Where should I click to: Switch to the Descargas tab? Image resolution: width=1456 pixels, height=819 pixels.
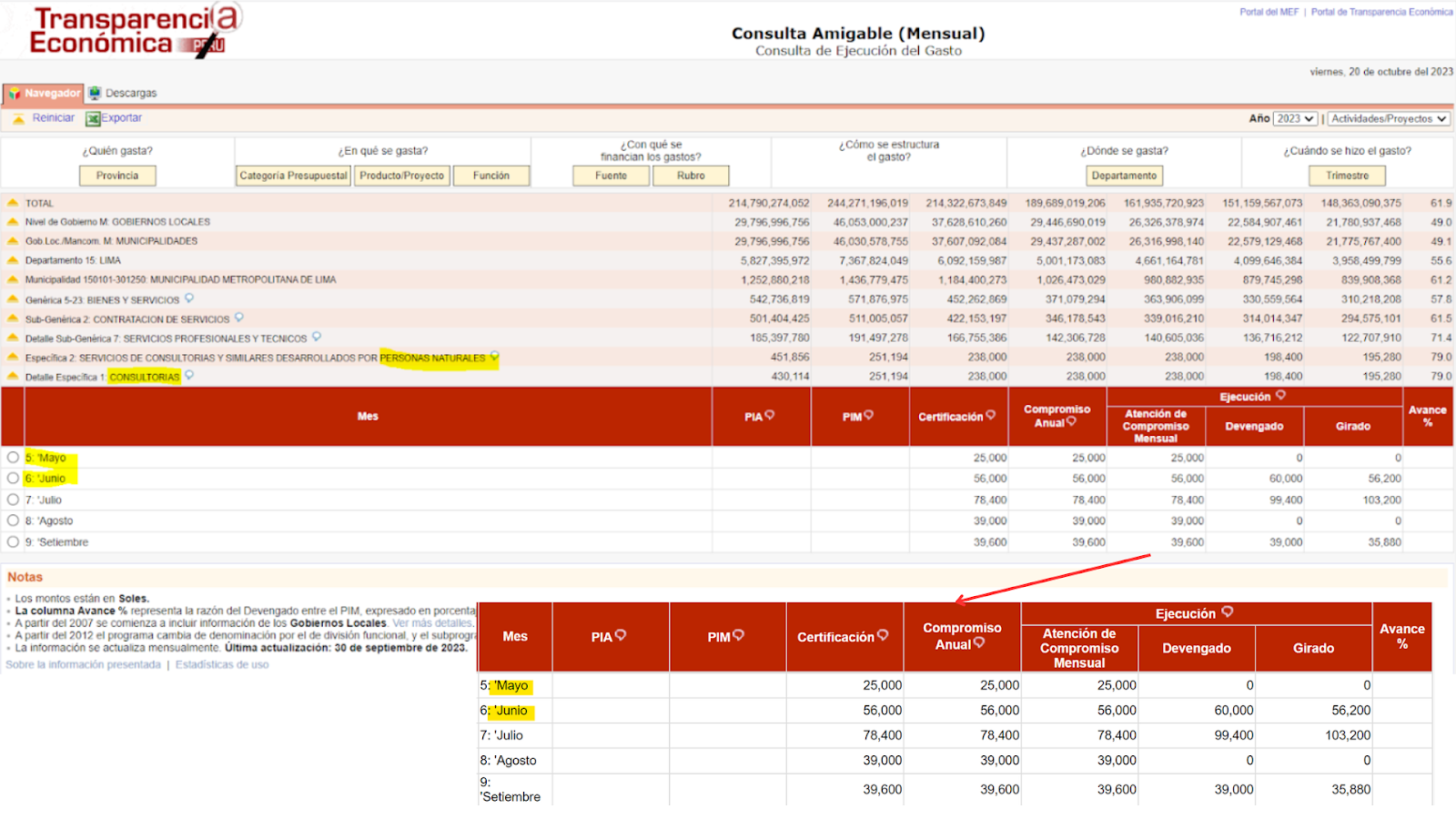tap(123, 93)
